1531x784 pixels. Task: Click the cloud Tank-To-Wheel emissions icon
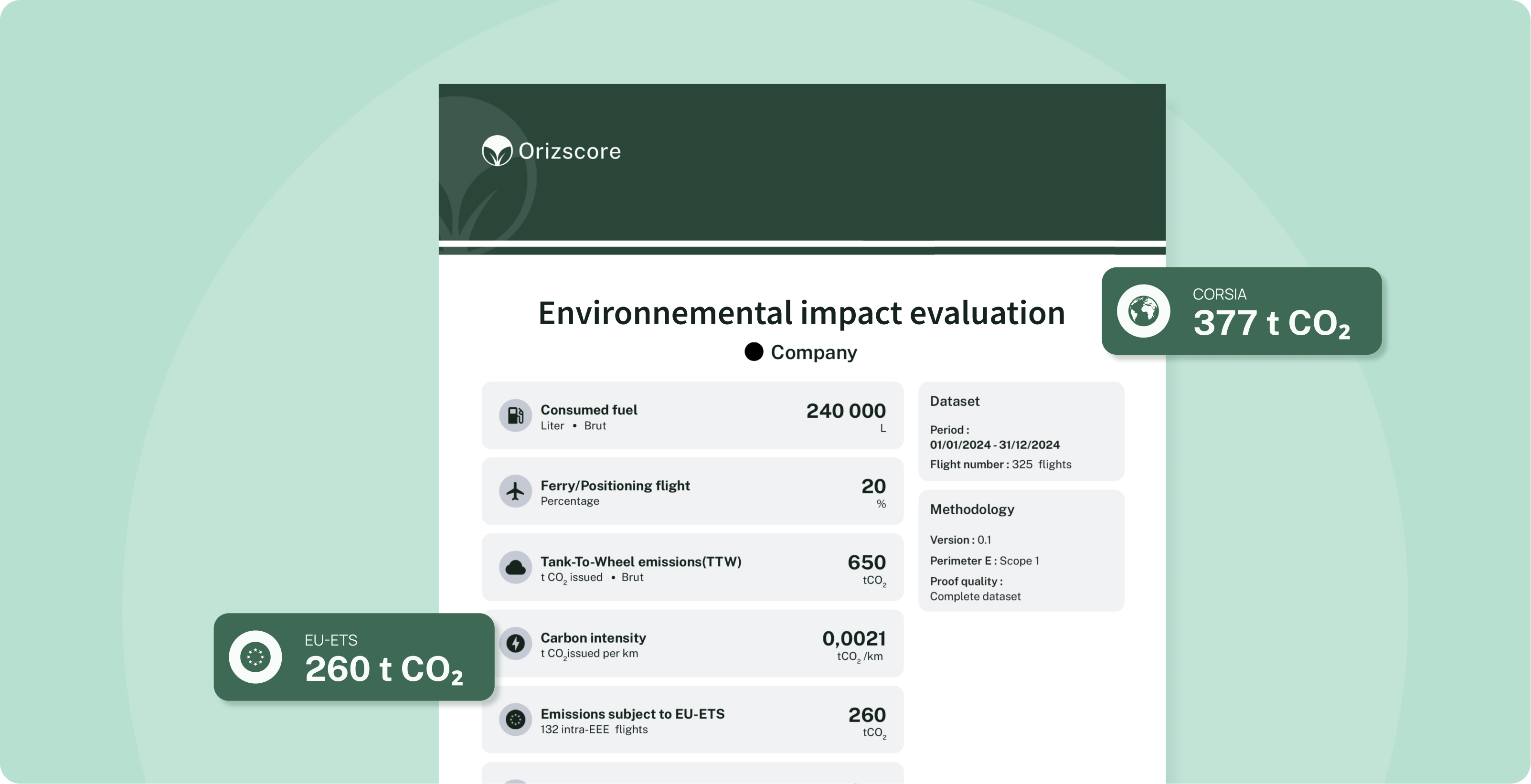[x=515, y=568]
